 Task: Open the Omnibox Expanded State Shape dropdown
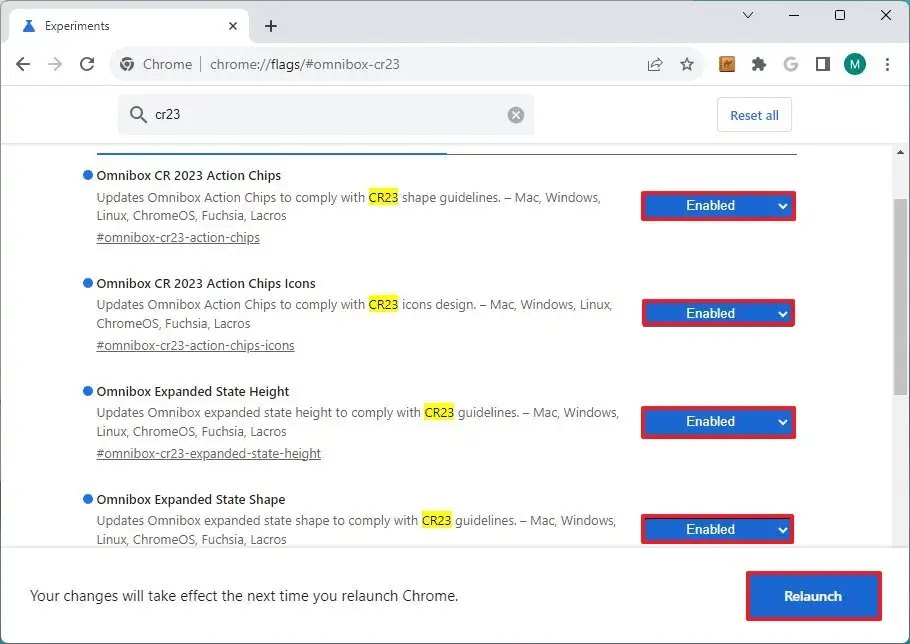717,529
